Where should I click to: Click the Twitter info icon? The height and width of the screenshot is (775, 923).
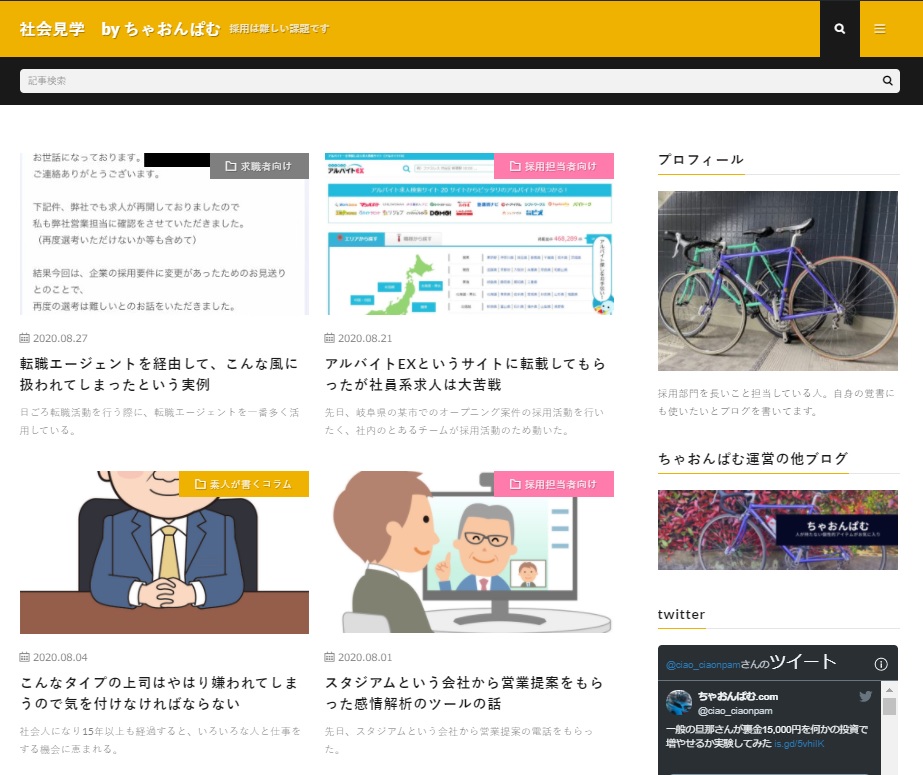pos(881,664)
